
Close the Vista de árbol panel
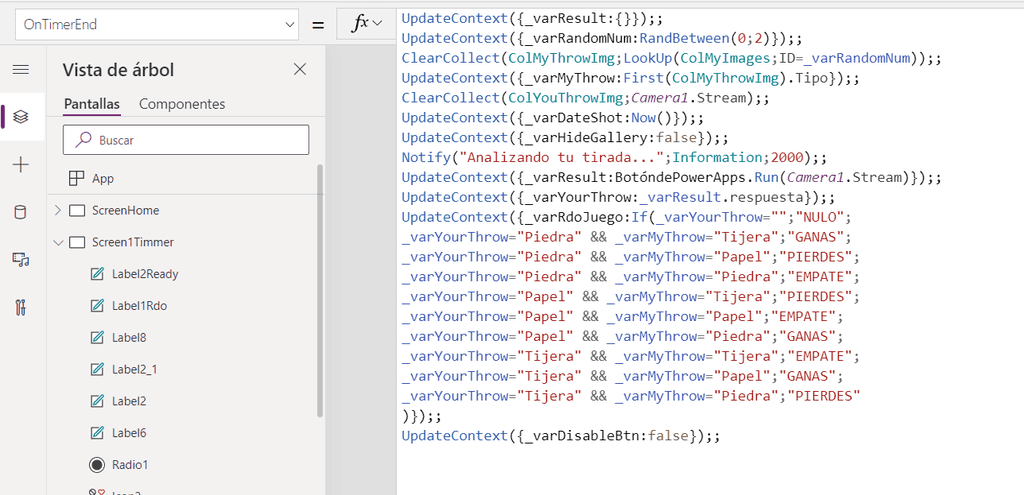coord(300,69)
